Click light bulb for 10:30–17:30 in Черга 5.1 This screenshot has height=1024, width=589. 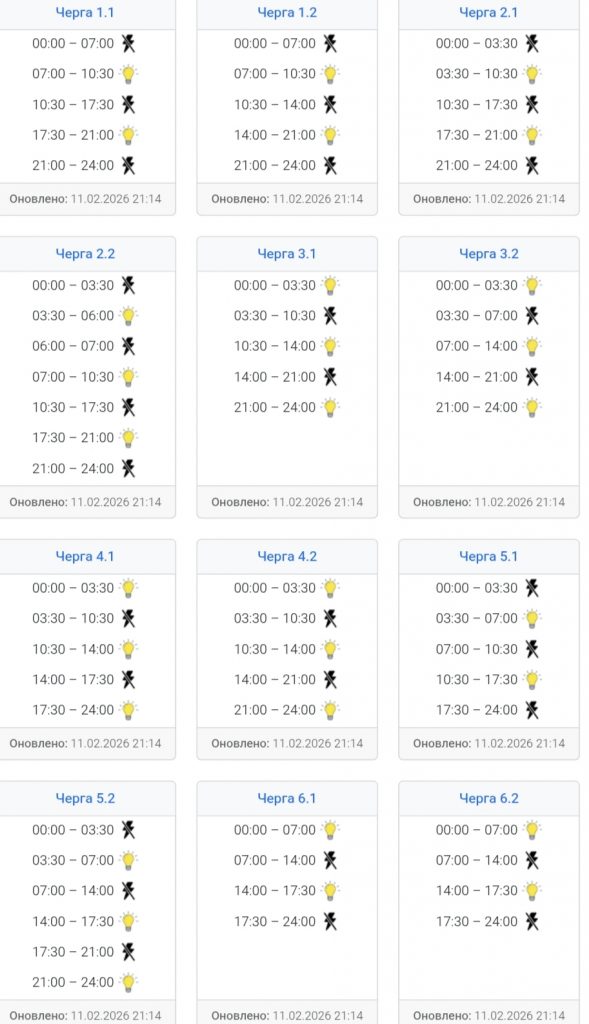pyautogui.click(x=532, y=680)
